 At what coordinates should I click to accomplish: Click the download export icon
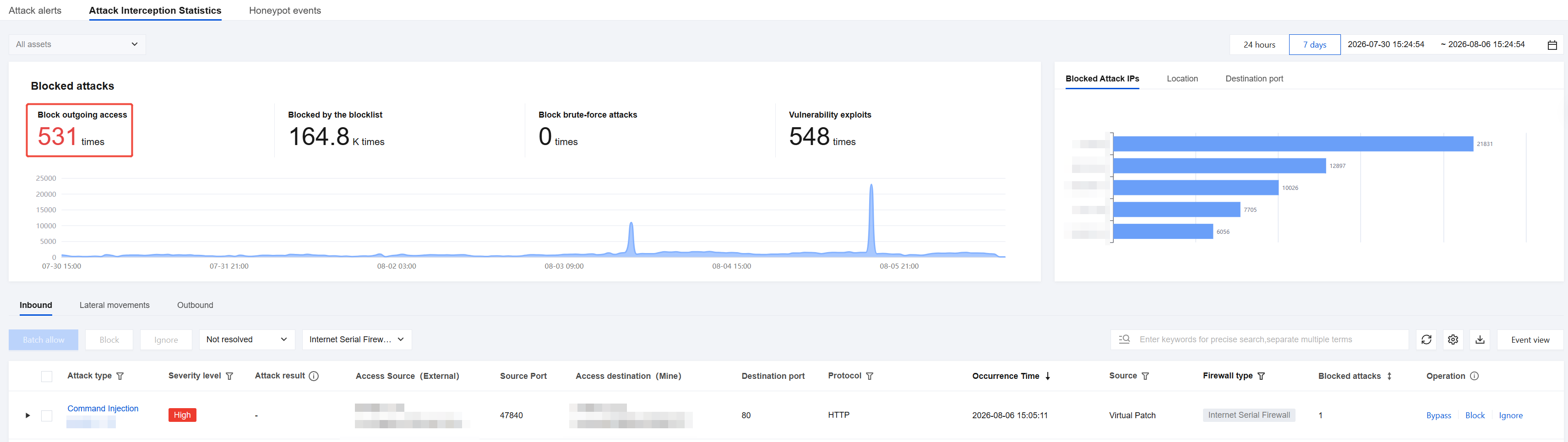[1480, 340]
